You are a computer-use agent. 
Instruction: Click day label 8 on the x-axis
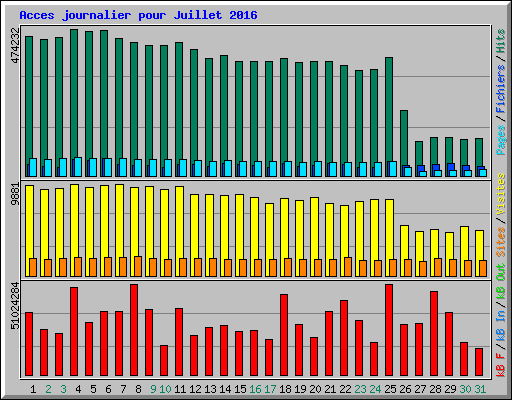coord(138,389)
